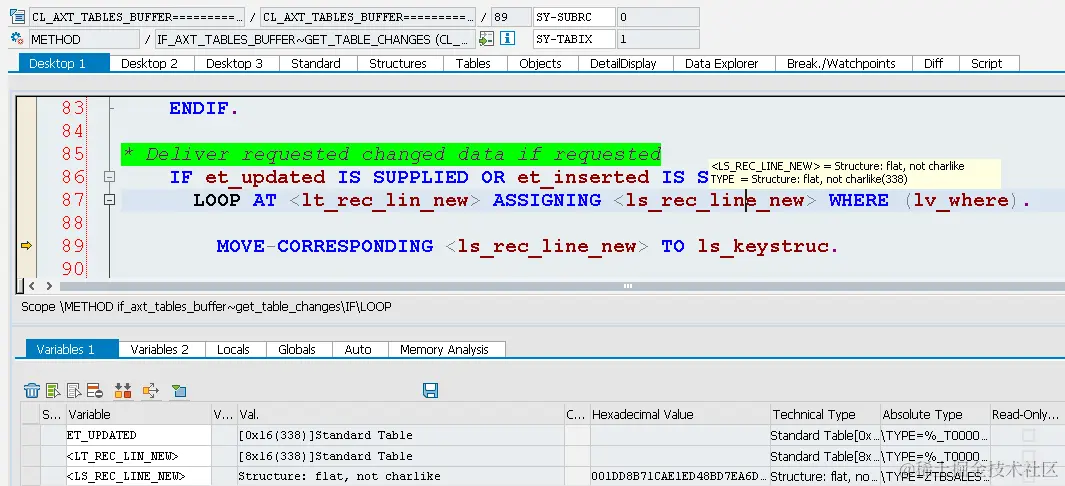Image resolution: width=1065 pixels, height=486 pixels.
Task: Click the IF_AXT_TABLES_BUFFER~GET_TABLE_CHANGES method field
Action: click(316, 39)
